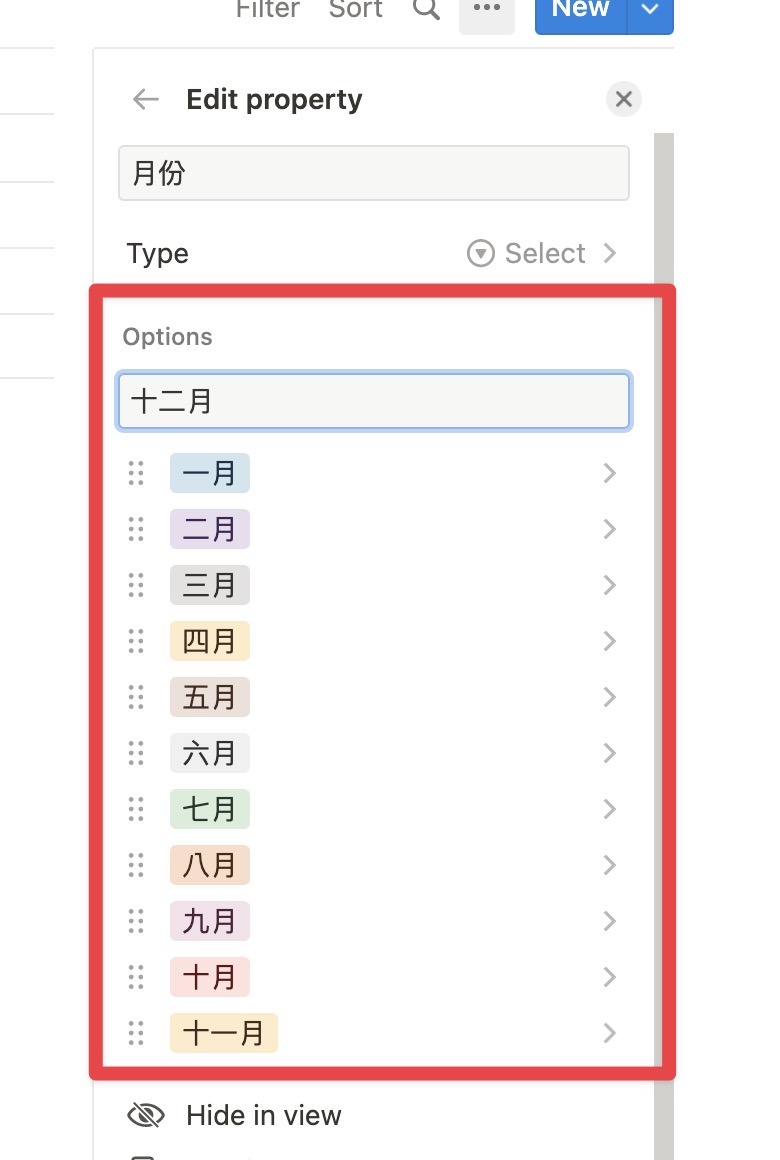This screenshot has width=780, height=1160.
Task: Select the 五月 brown color tag
Action: (209, 697)
